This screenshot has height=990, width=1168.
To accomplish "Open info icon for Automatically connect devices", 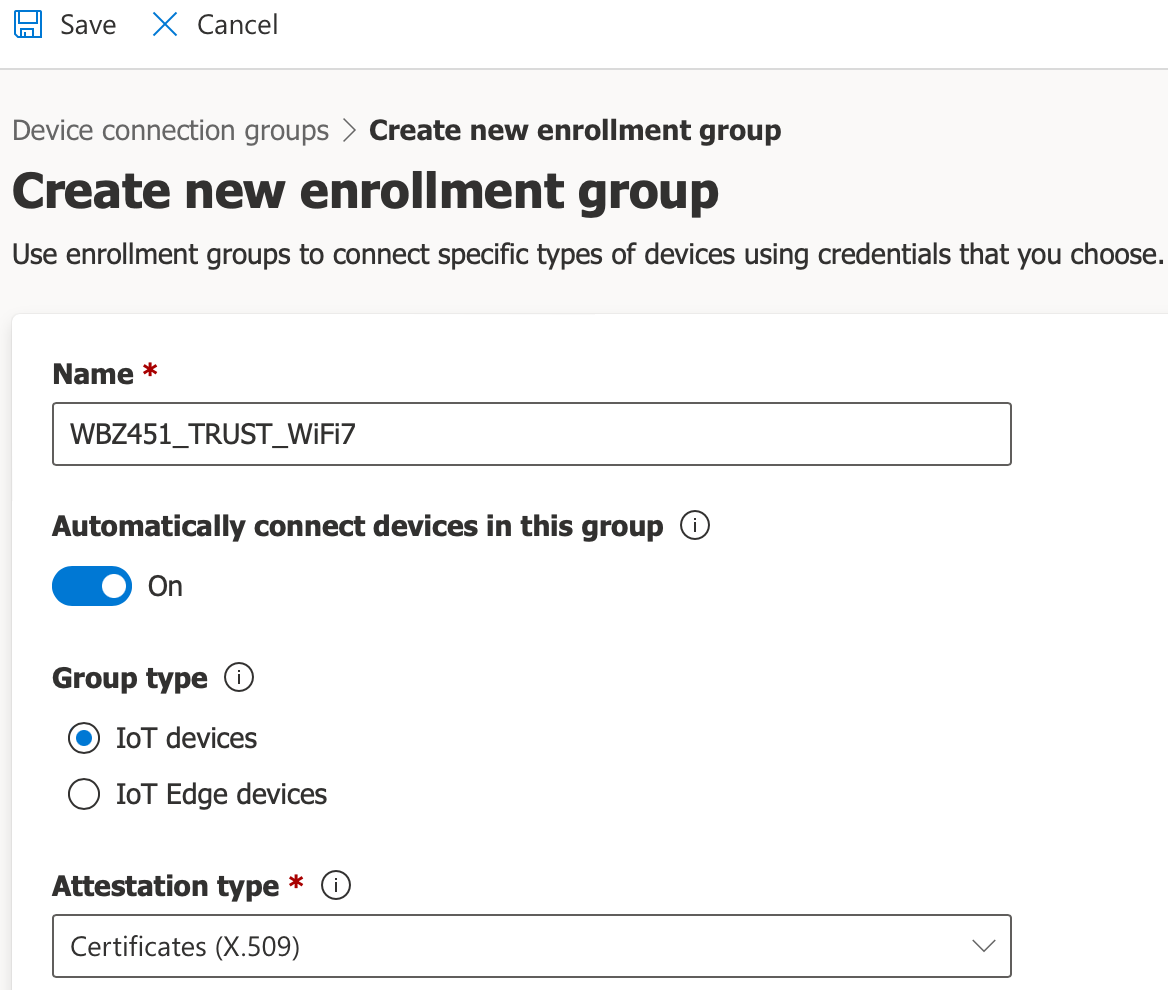I will point(694,526).
